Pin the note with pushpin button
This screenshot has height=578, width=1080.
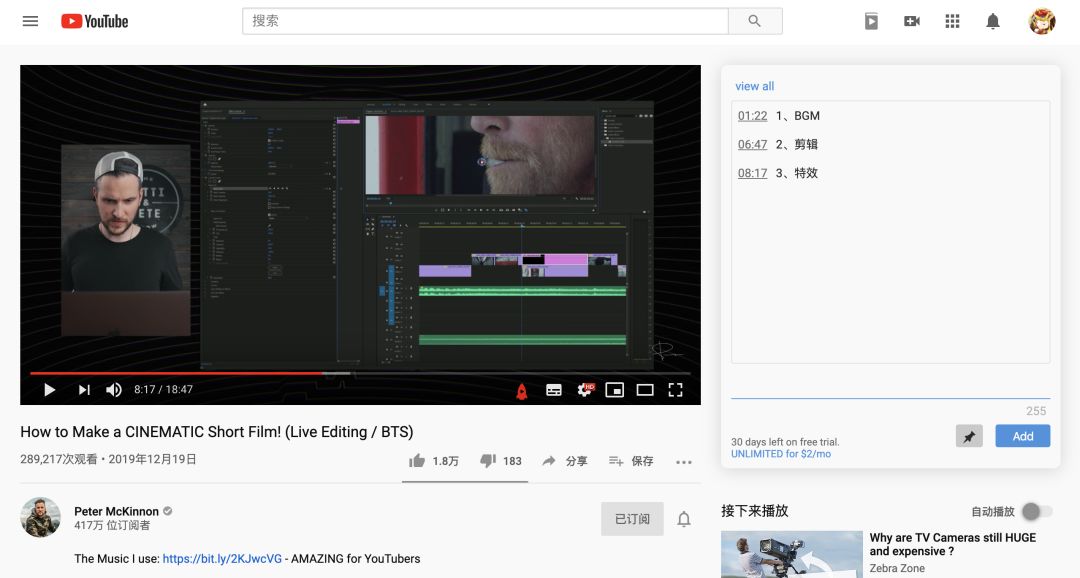pos(969,436)
